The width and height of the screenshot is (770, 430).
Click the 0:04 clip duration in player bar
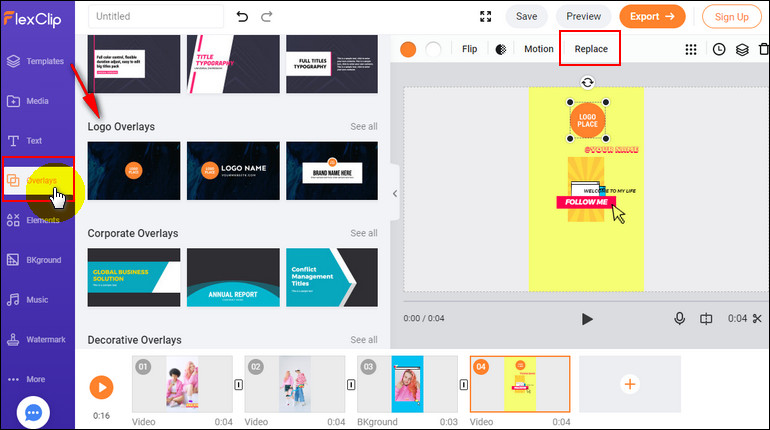point(737,319)
